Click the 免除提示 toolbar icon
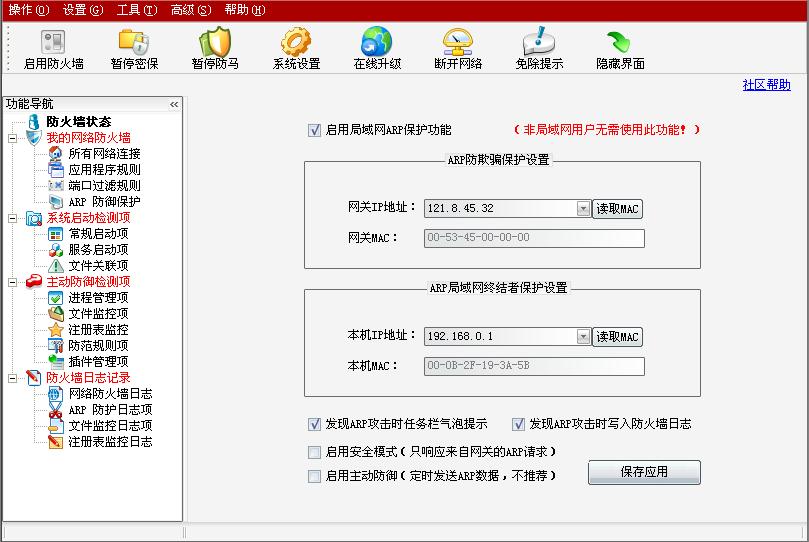The image size is (809, 542). click(539, 43)
